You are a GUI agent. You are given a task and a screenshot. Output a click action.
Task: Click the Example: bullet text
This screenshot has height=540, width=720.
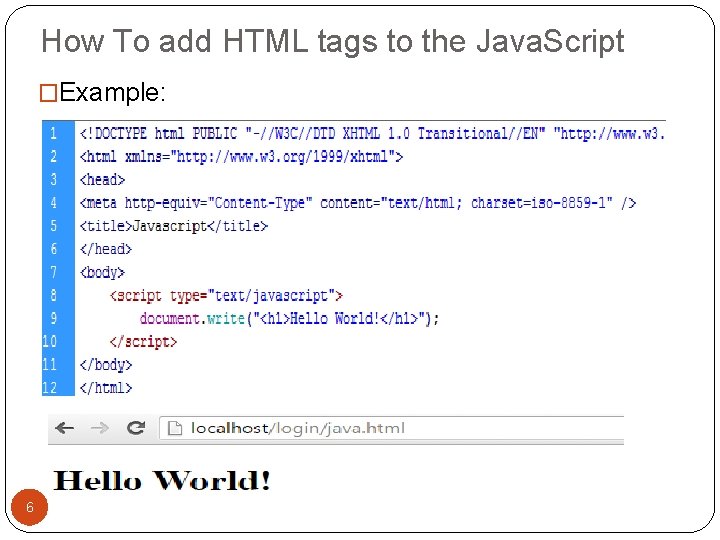[112, 92]
